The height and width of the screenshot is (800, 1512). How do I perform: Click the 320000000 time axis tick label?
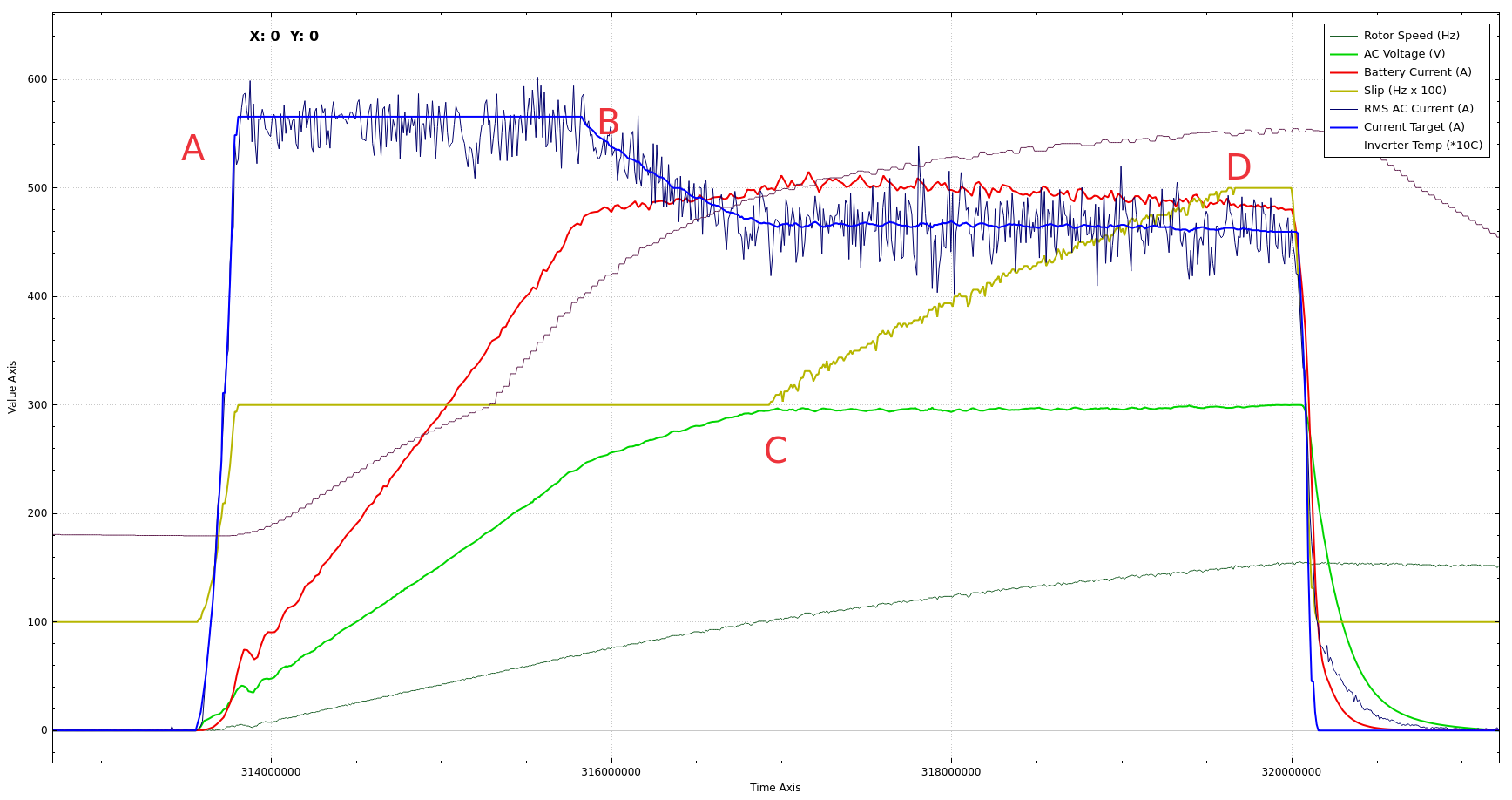[1291, 772]
